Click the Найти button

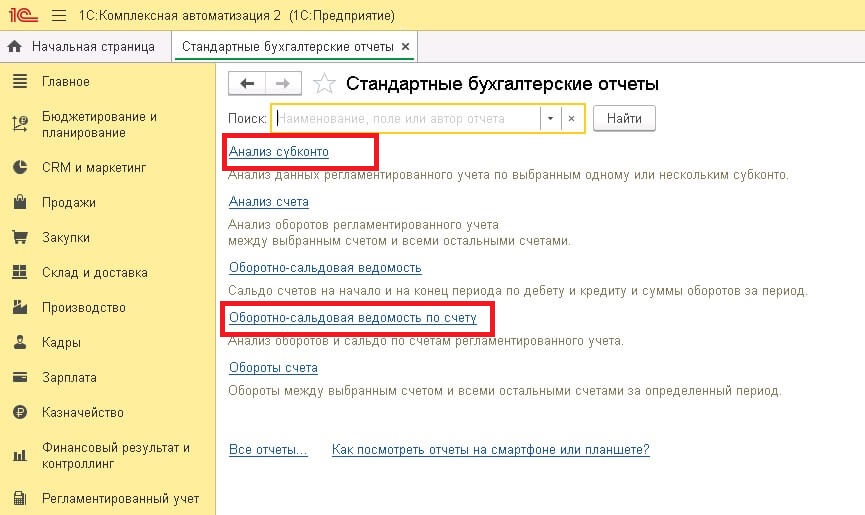tap(624, 119)
